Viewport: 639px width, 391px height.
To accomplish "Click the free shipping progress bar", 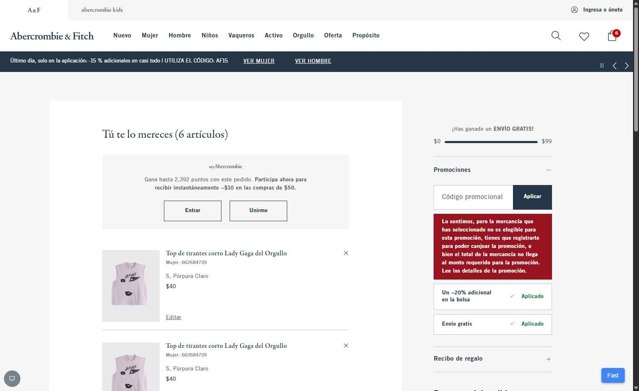I will (491, 142).
